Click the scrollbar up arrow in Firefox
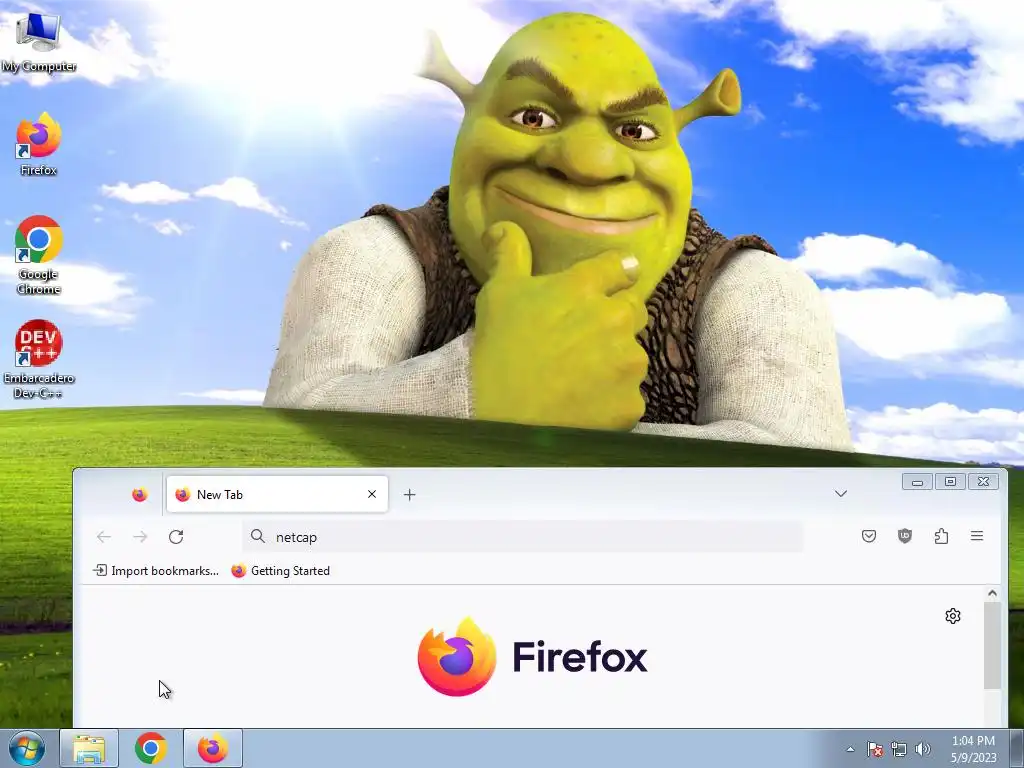Image resolution: width=1024 pixels, height=768 pixels. [992, 593]
